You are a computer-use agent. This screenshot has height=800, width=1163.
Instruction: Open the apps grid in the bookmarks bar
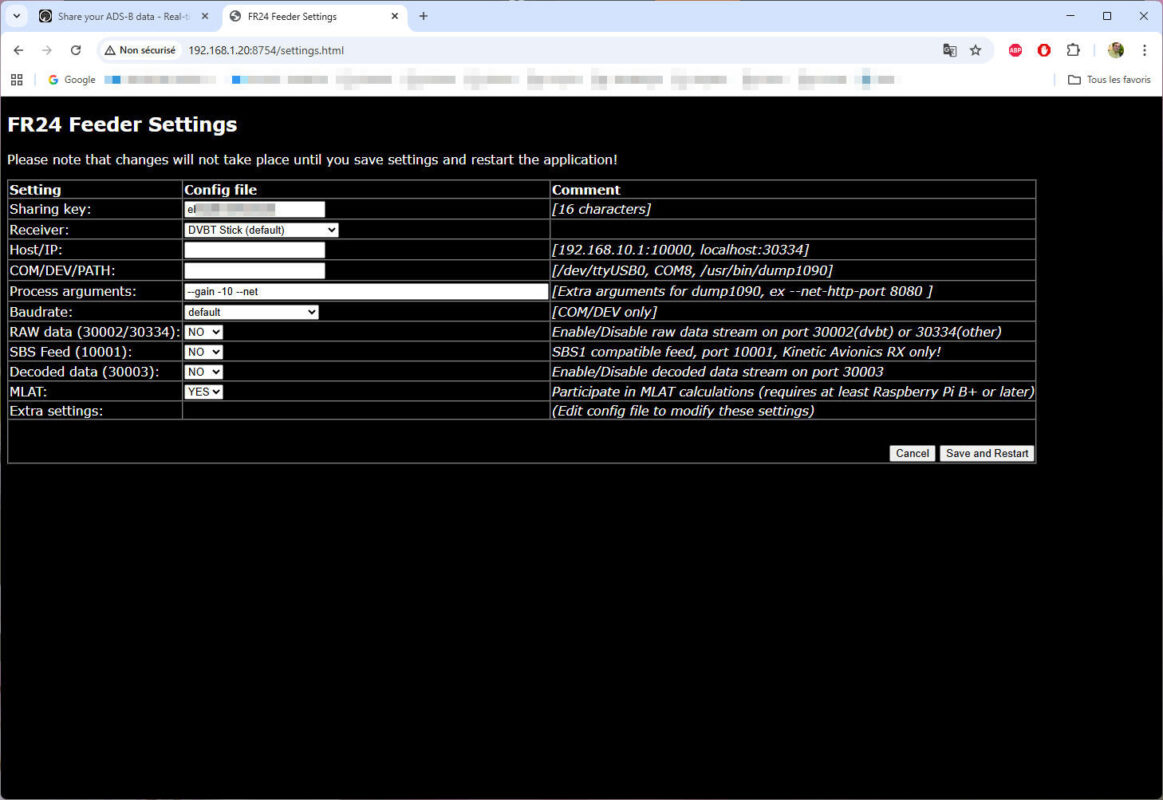[x=16, y=79]
